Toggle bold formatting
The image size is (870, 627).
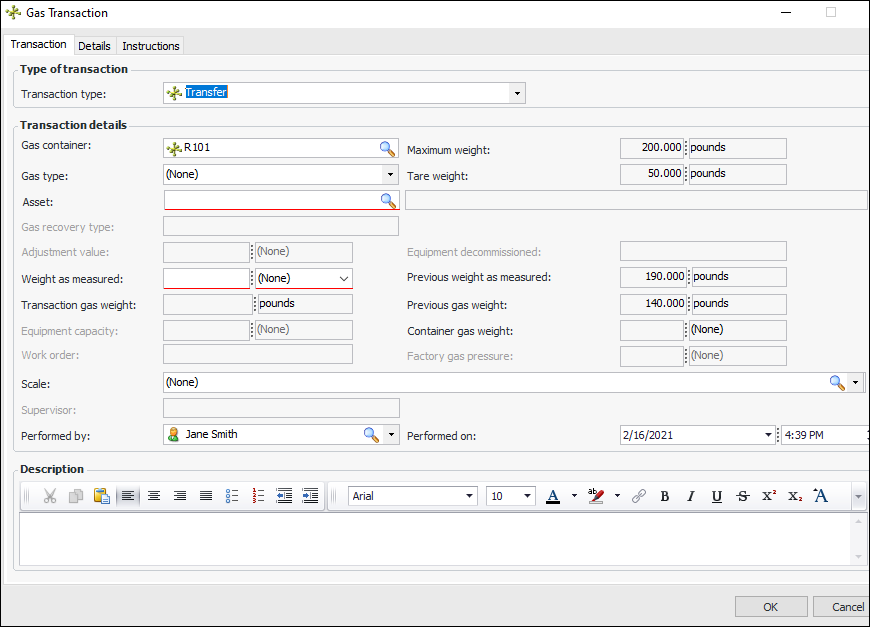[665, 496]
